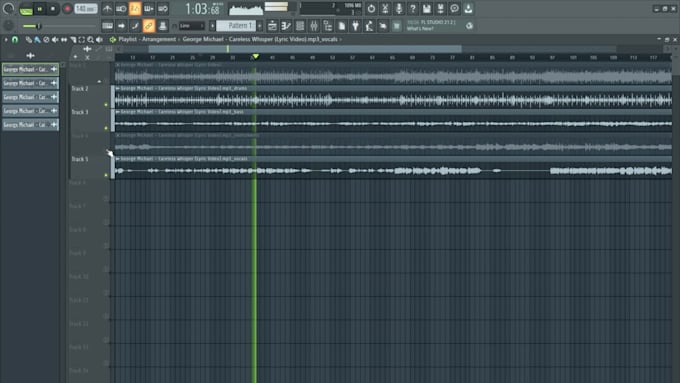
Task: Click the stamp icon in toolbar
Action: click(x=163, y=26)
